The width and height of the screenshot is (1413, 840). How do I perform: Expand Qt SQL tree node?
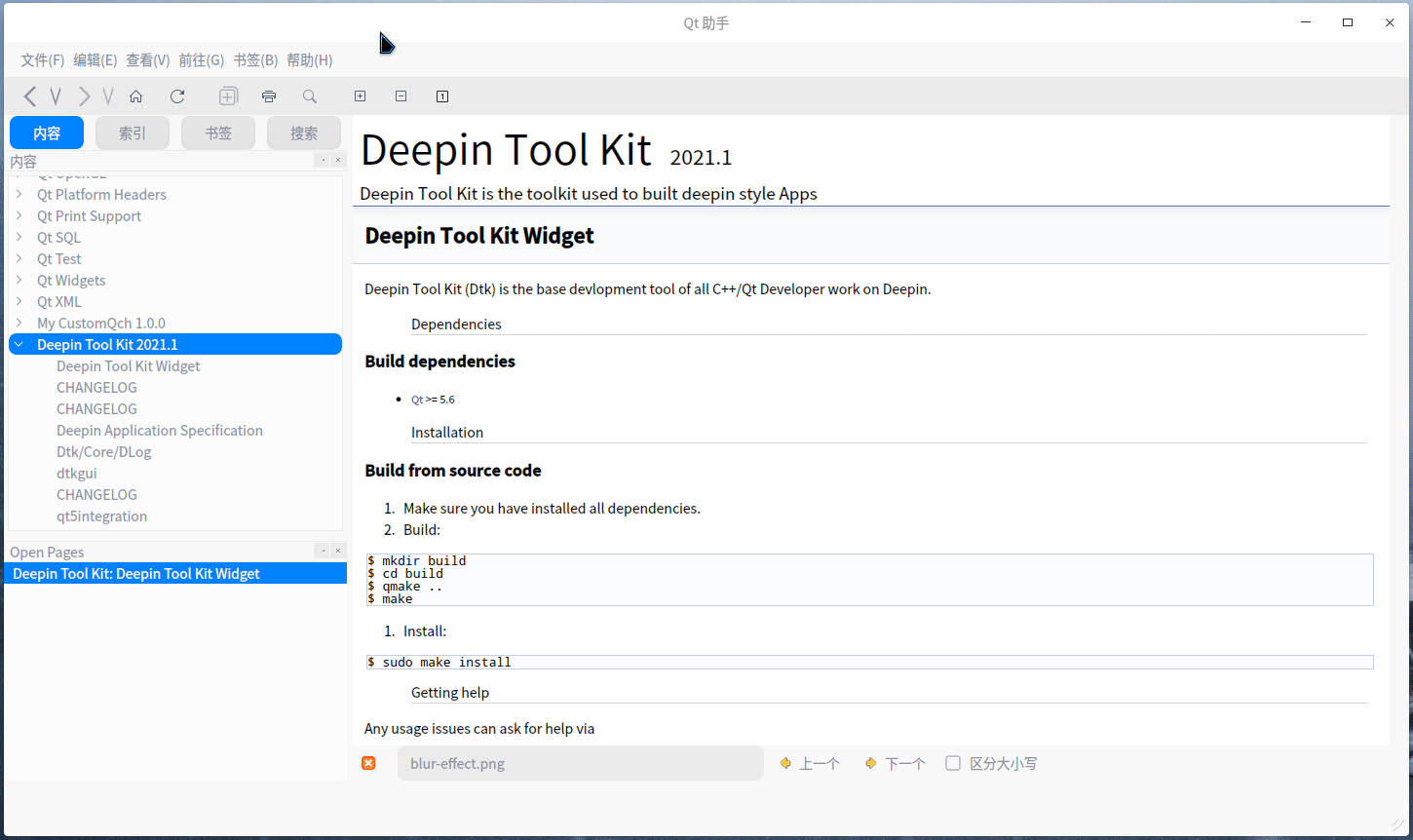tap(19, 237)
